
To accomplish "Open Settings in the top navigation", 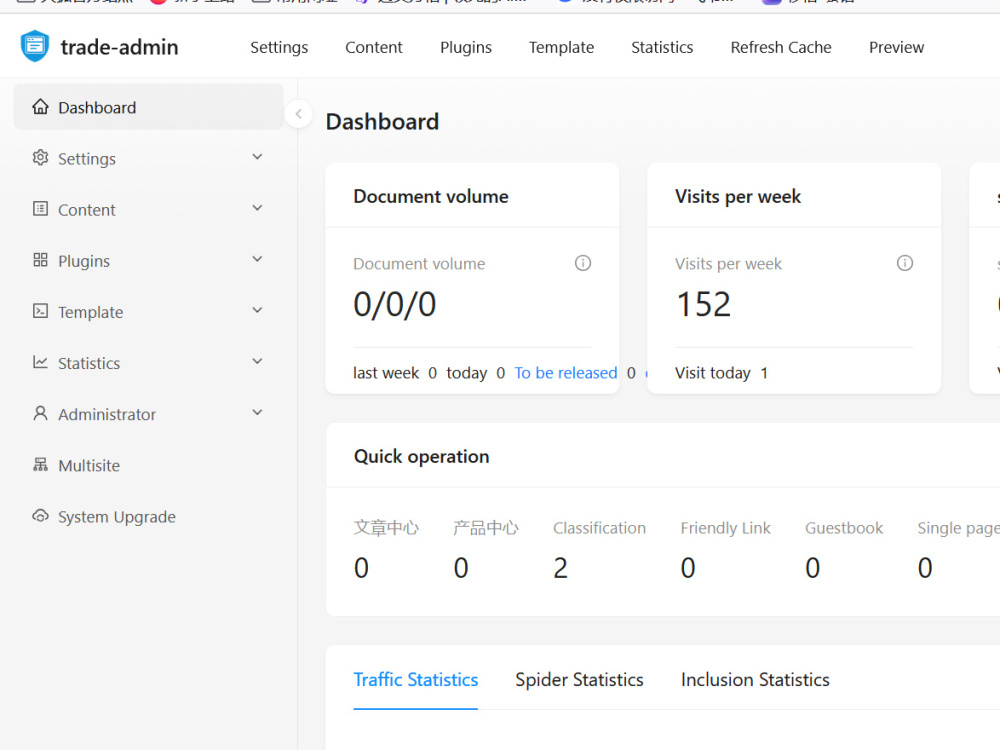I will [279, 47].
